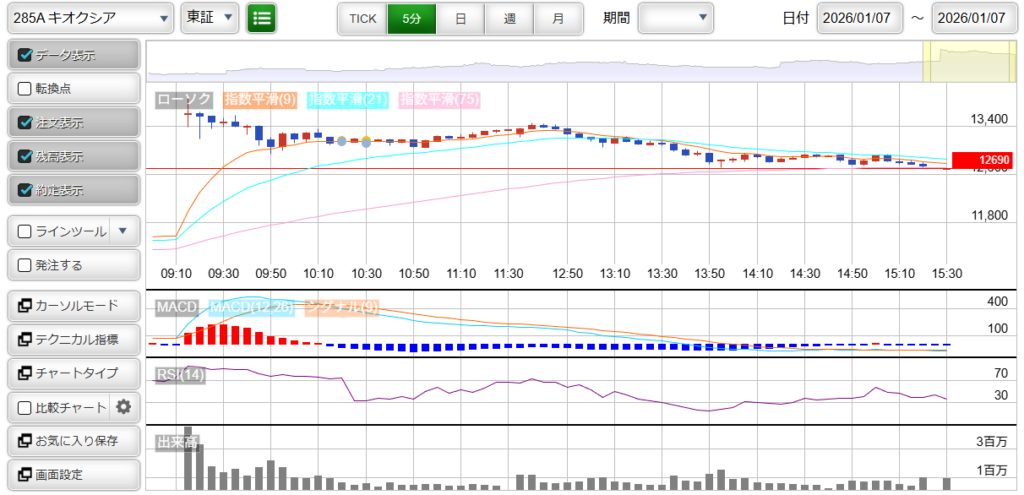Image resolution: width=1024 pixels, height=495 pixels.
Task: Enable the 転換点 checkbox
Action: click(25, 88)
